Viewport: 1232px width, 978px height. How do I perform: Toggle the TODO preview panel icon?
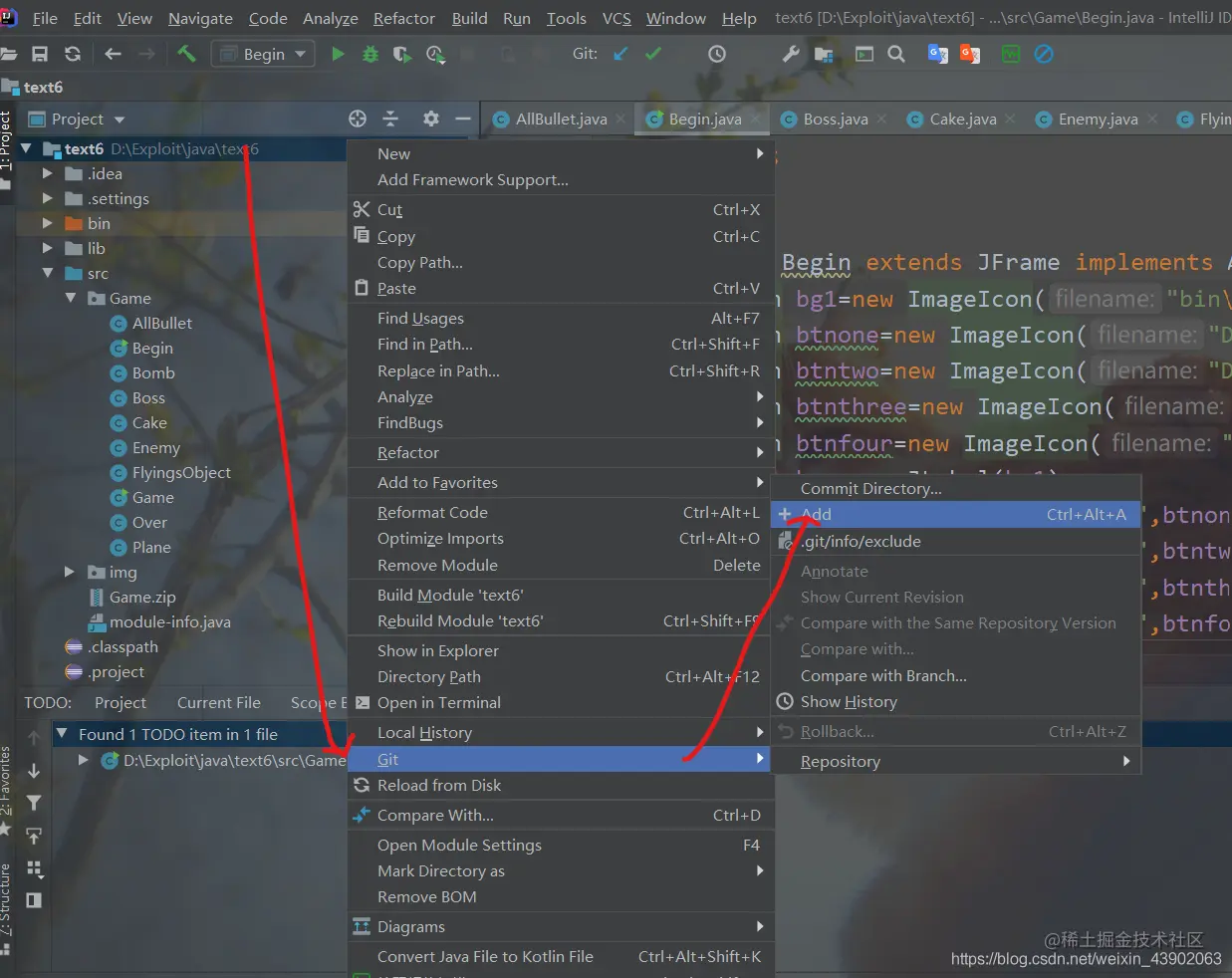(x=34, y=900)
